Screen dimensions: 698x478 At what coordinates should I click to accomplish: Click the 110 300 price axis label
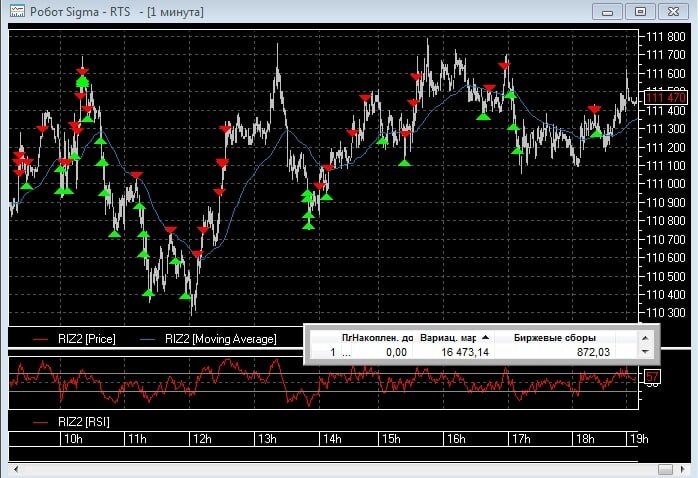[x=666, y=313]
